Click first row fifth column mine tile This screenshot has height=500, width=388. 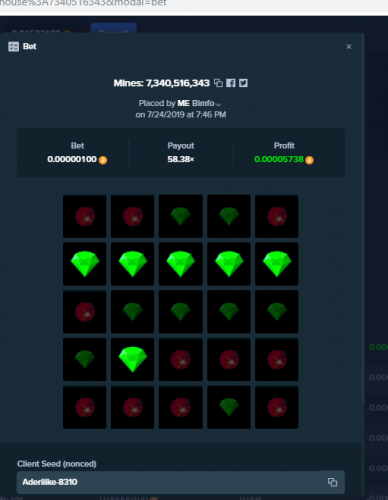pos(277,216)
